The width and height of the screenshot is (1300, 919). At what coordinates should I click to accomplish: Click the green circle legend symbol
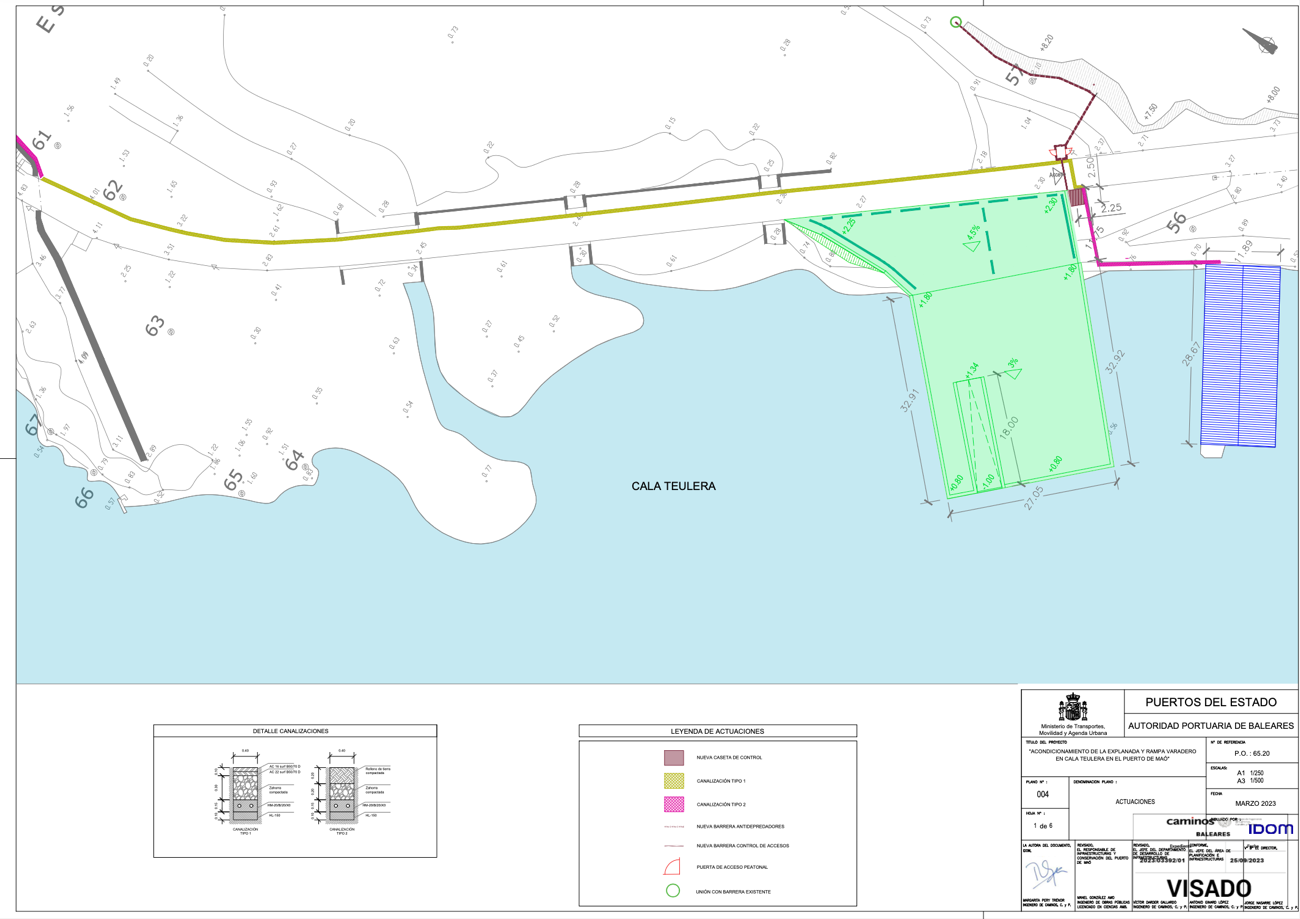click(x=673, y=890)
